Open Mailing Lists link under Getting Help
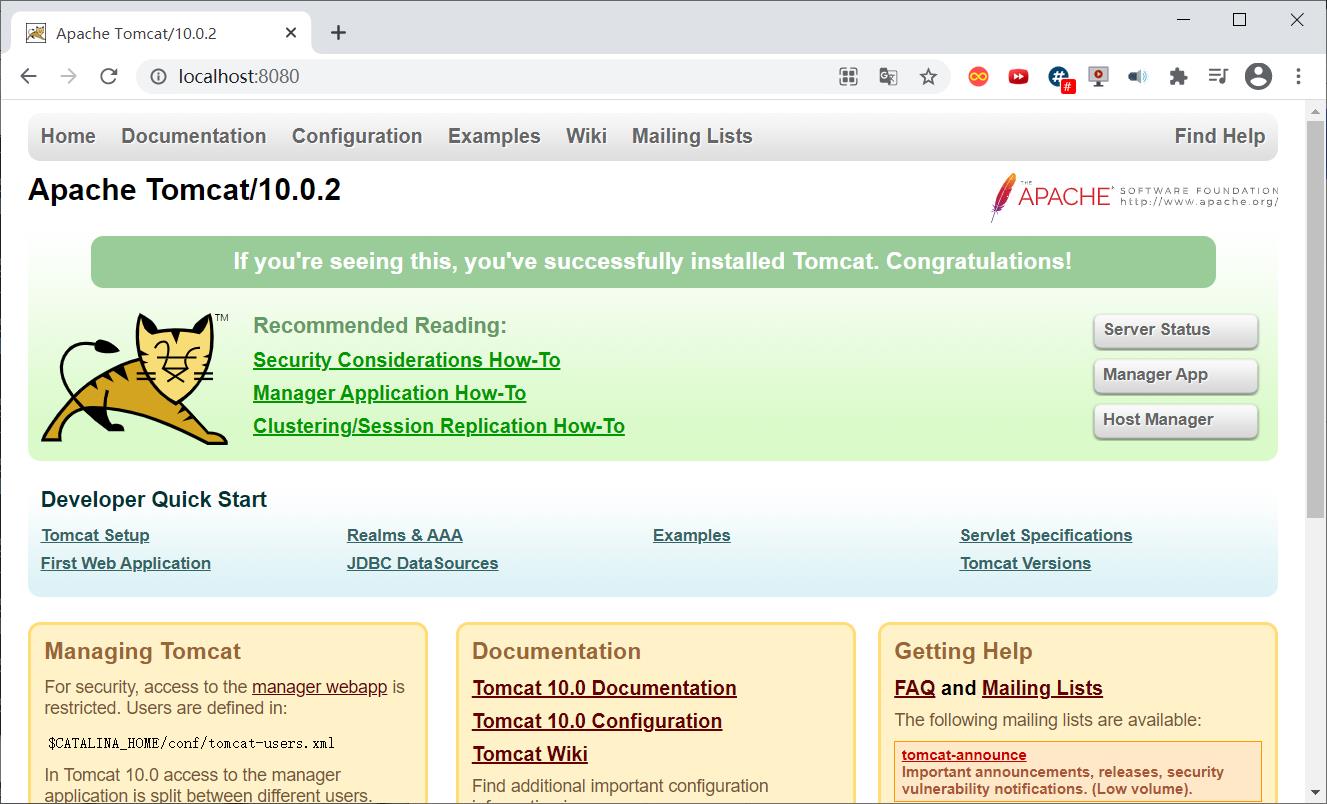The image size is (1327, 804). [1042, 688]
